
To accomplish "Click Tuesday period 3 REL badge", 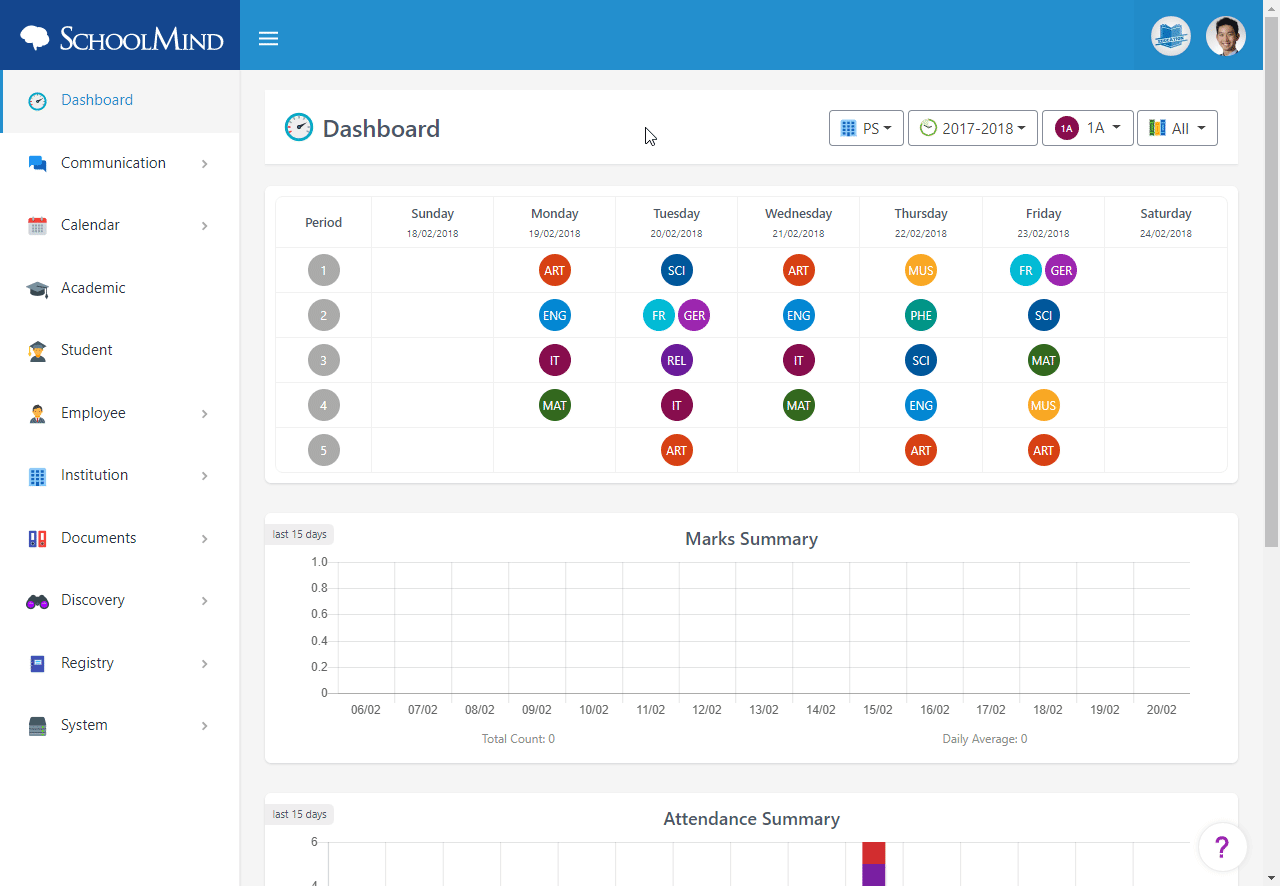I will point(676,360).
